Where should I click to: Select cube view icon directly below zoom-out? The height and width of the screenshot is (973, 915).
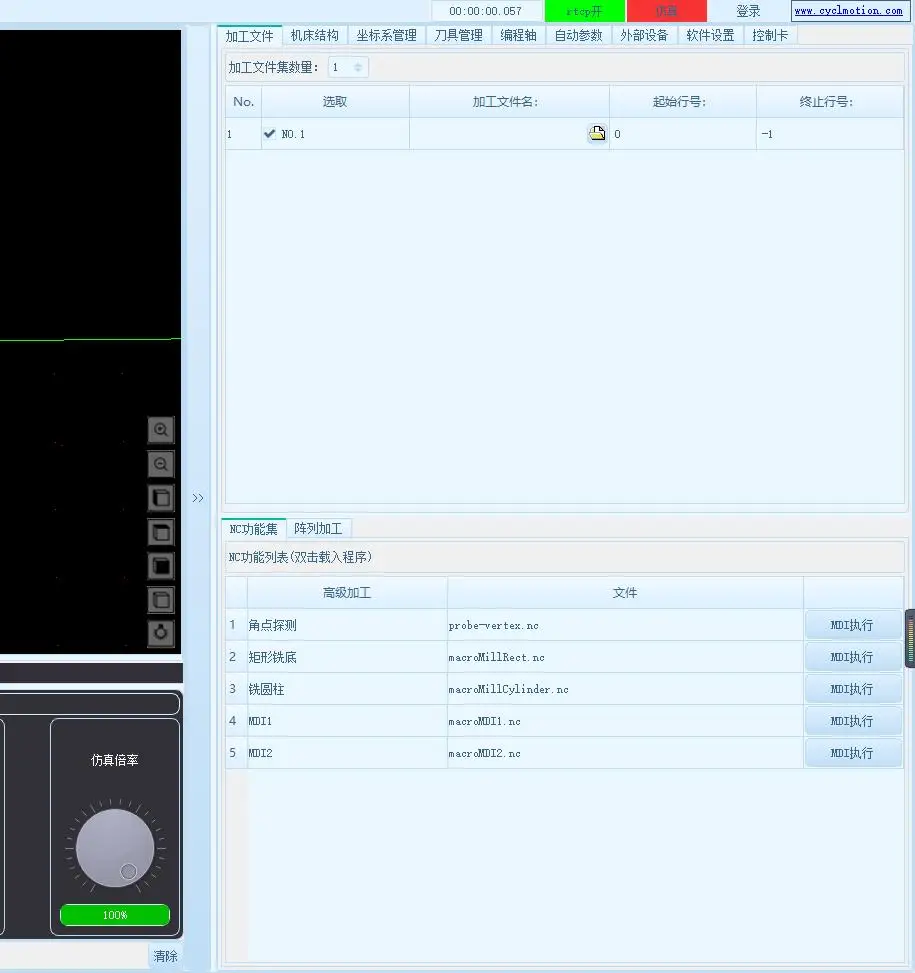tap(161, 498)
